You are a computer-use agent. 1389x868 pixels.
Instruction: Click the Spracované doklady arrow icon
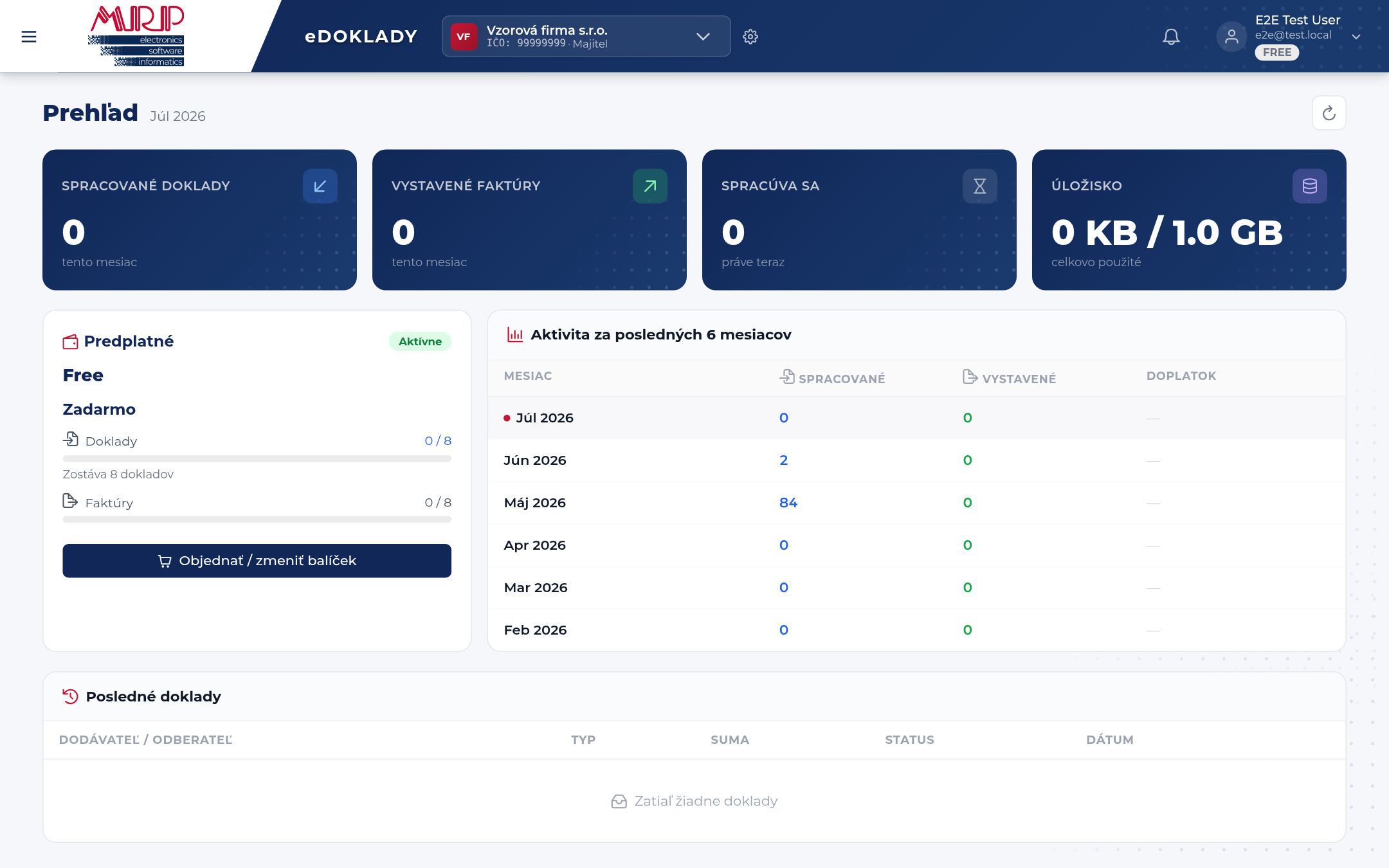320,186
